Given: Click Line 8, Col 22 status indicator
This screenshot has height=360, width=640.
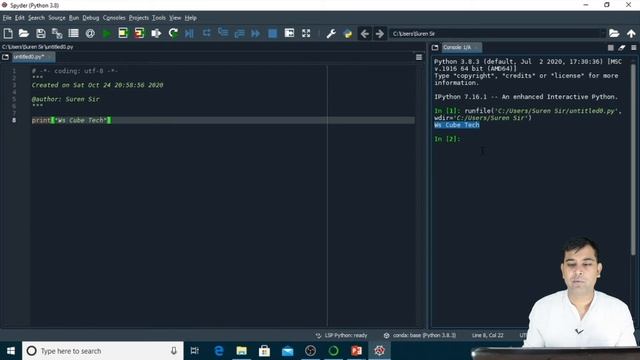Looking at the screenshot, I should click(487, 336).
